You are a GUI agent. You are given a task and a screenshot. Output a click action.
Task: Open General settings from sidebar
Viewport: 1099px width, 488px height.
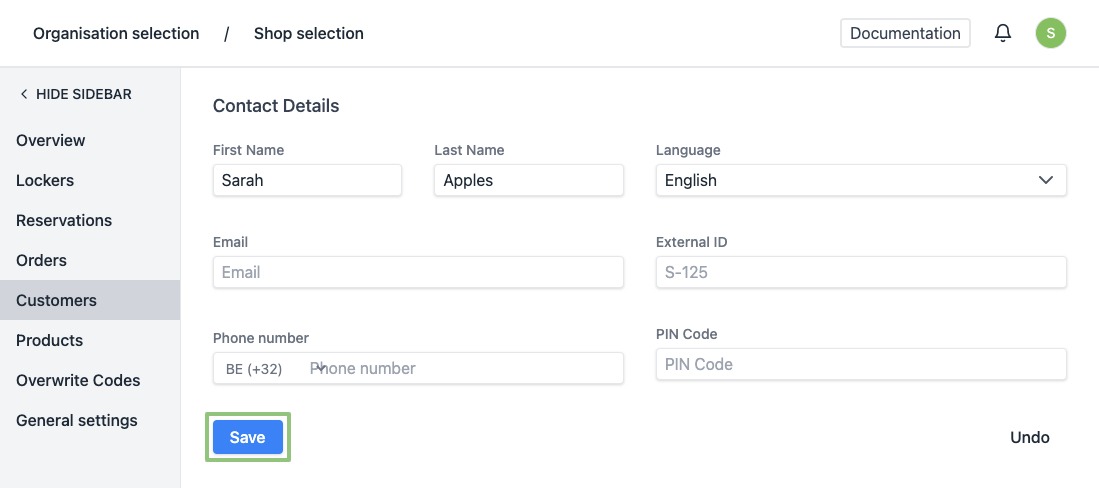pos(77,420)
